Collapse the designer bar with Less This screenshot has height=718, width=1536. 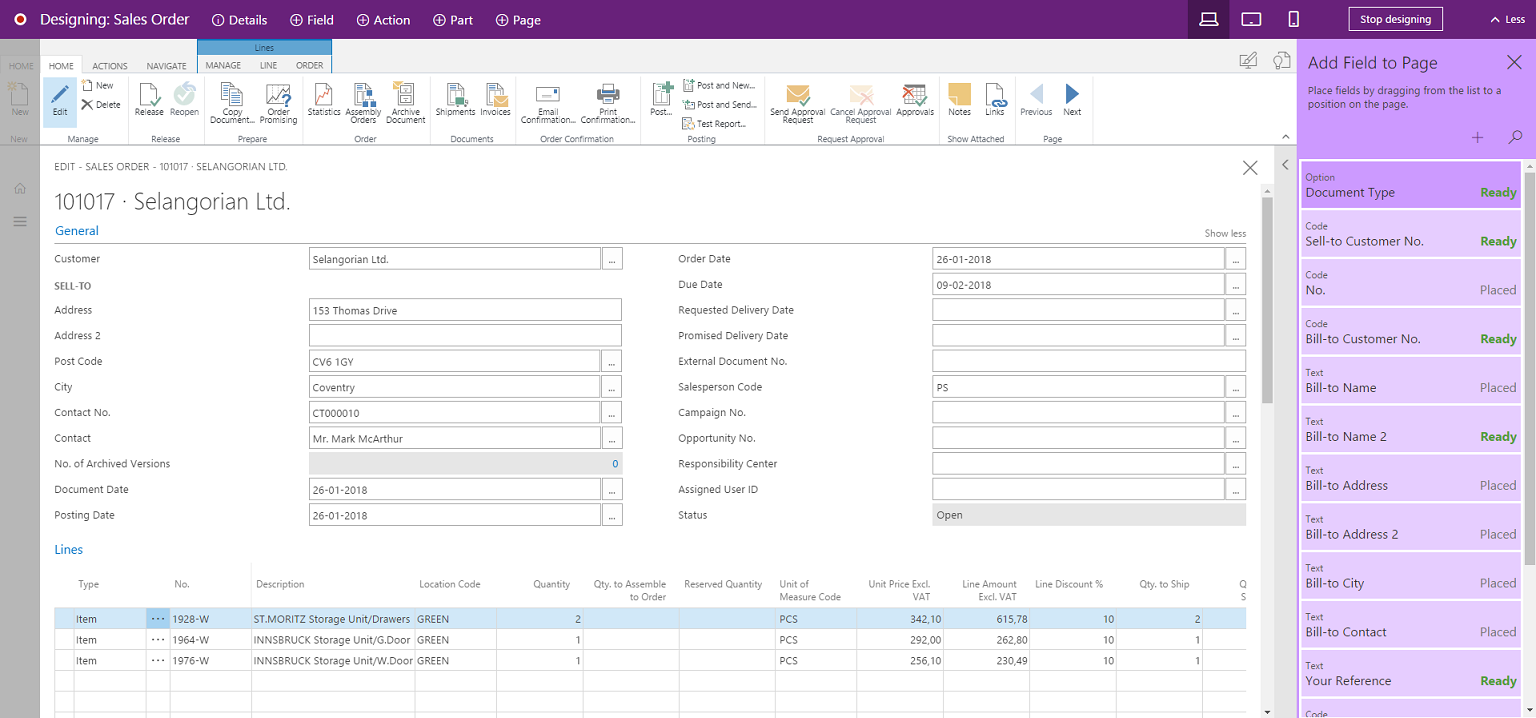click(x=1507, y=19)
